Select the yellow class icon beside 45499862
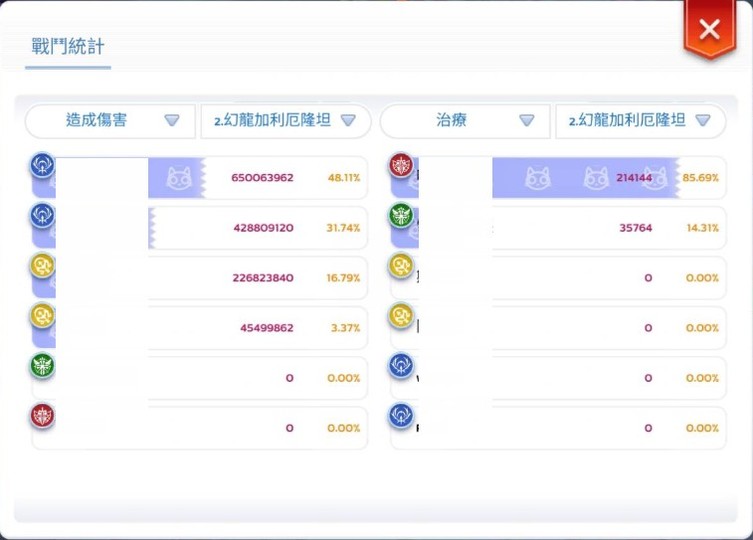Image resolution: width=753 pixels, height=540 pixels. [x=42, y=315]
